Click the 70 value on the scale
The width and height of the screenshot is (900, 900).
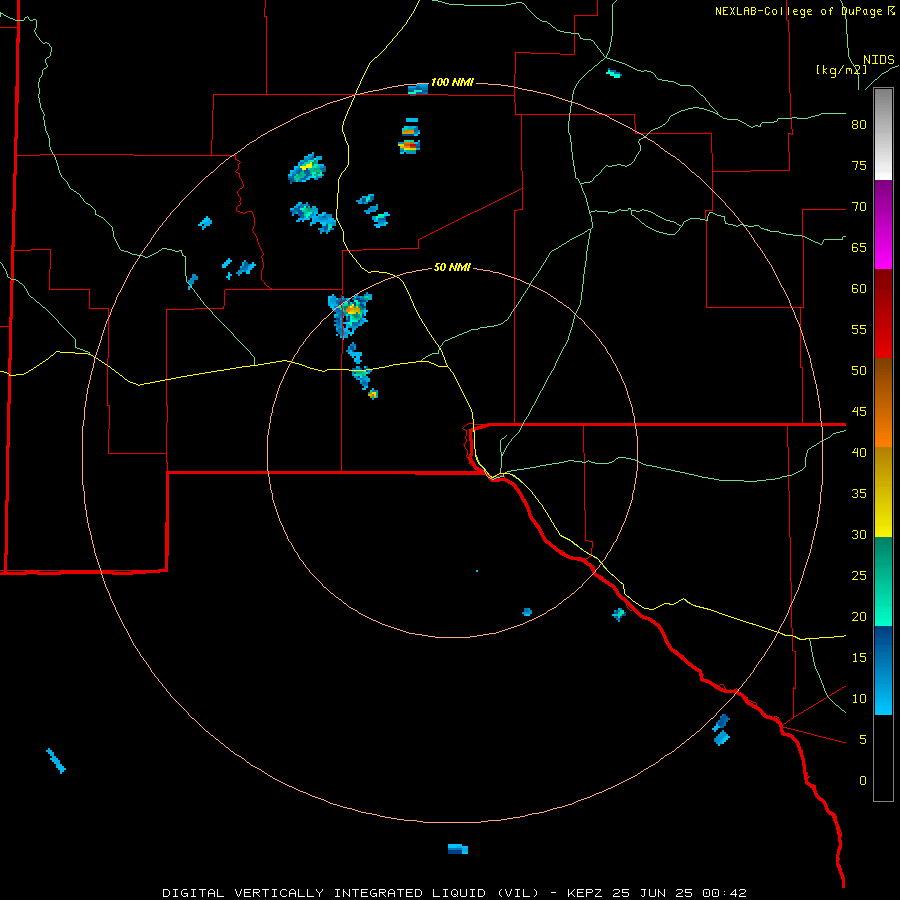point(859,207)
